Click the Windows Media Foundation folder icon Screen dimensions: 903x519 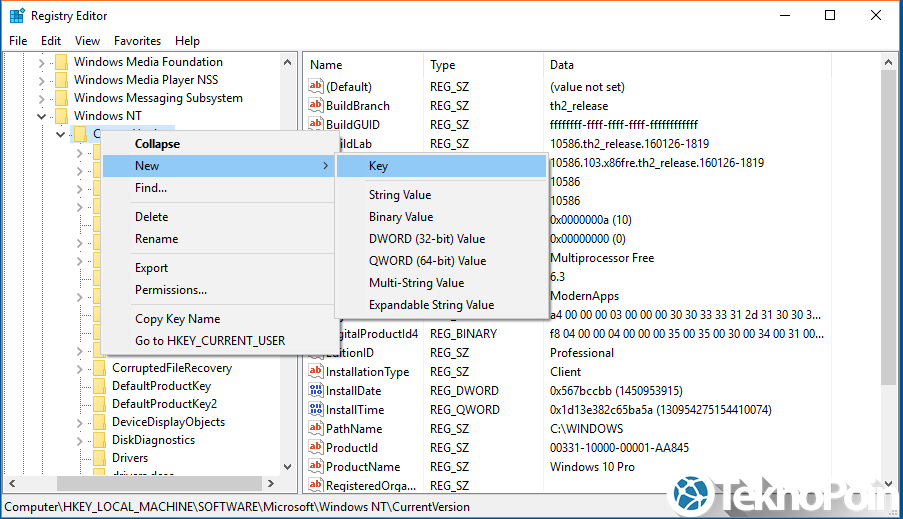pyautogui.click(x=61, y=62)
